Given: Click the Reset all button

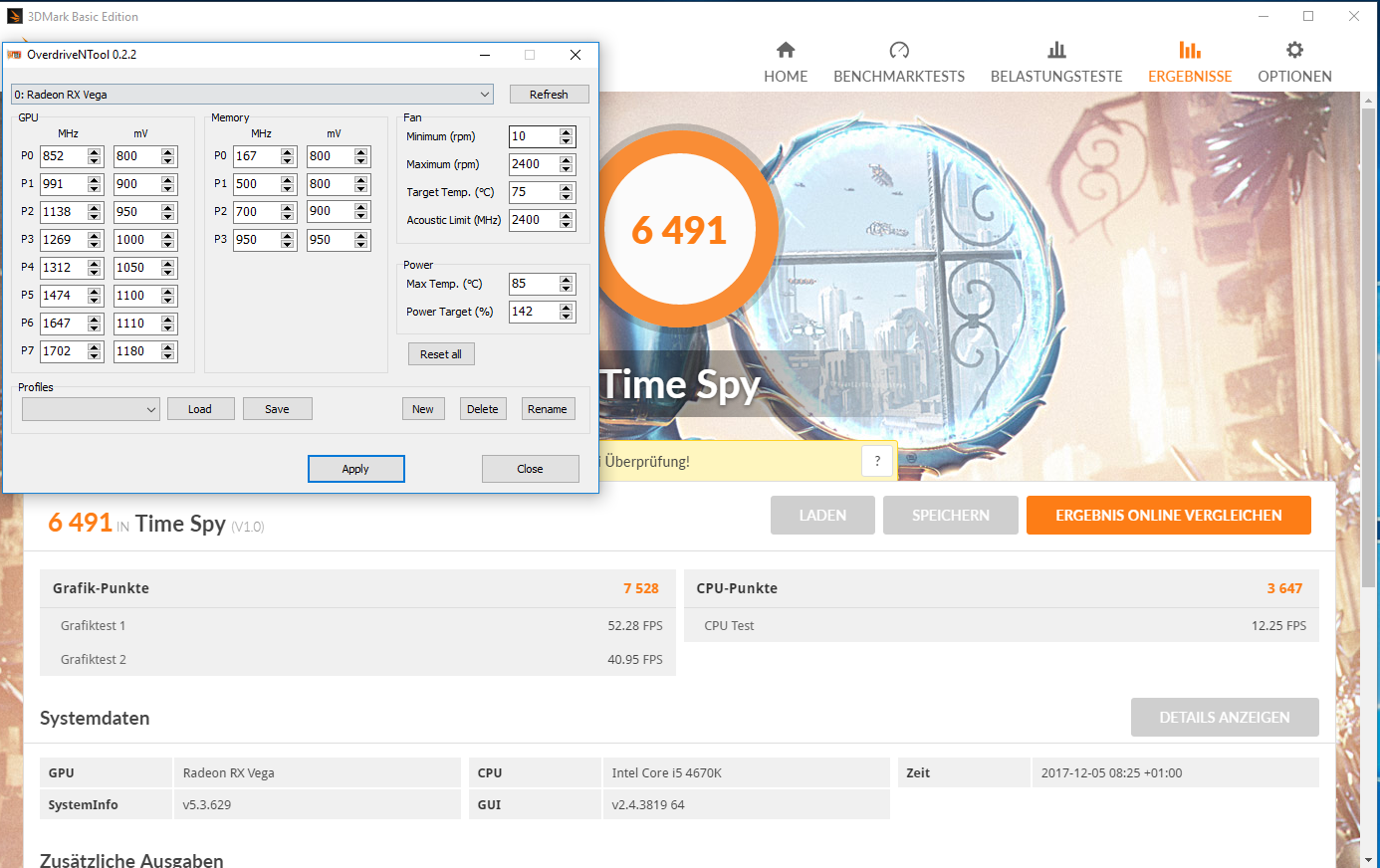Looking at the screenshot, I should click(441, 354).
